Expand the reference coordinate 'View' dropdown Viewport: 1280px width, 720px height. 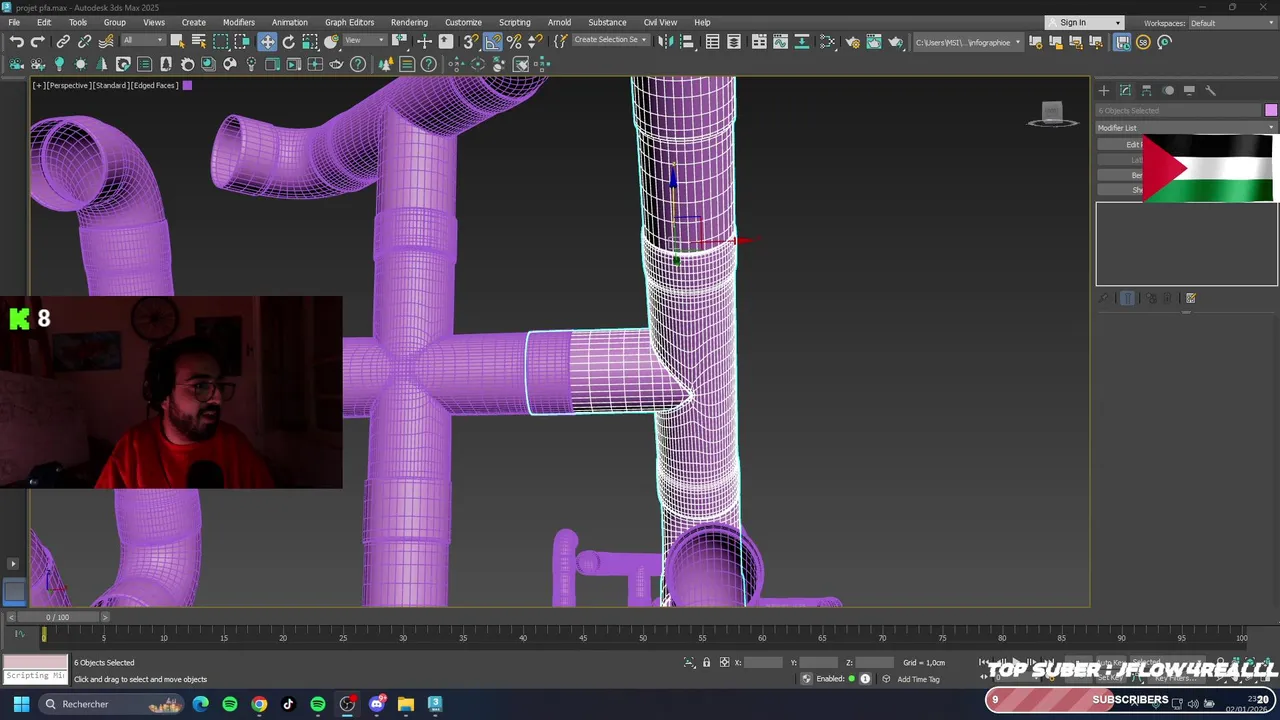coord(364,41)
